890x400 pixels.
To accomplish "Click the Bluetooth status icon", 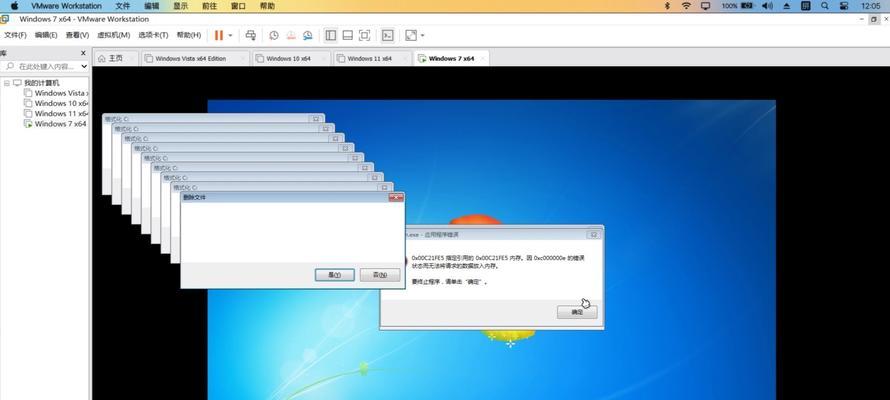I will click(x=668, y=6).
